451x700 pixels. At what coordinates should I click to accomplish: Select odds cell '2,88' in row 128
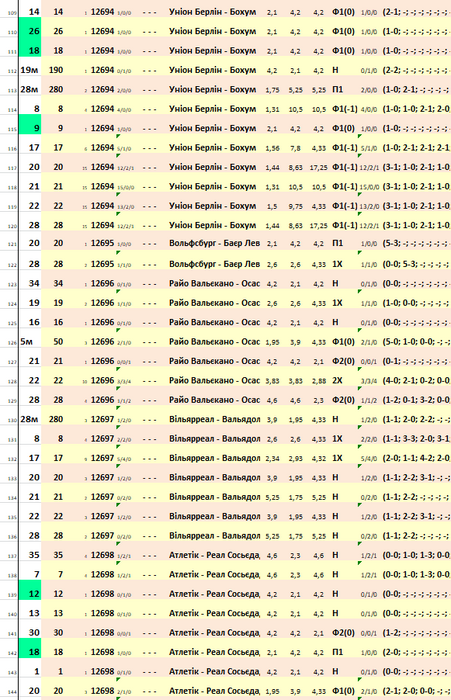tap(319, 381)
